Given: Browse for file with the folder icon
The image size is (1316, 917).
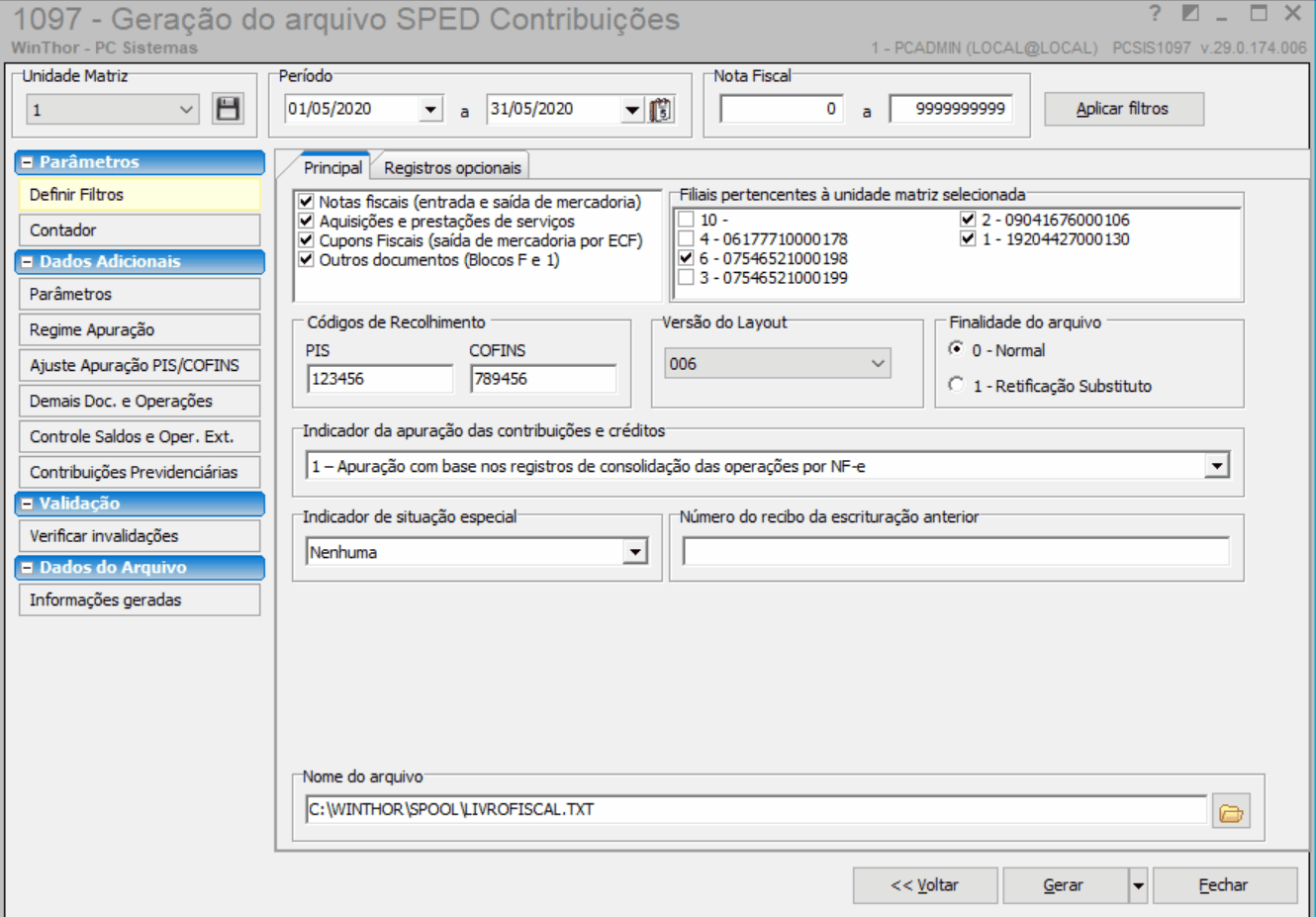Looking at the screenshot, I should (1231, 812).
